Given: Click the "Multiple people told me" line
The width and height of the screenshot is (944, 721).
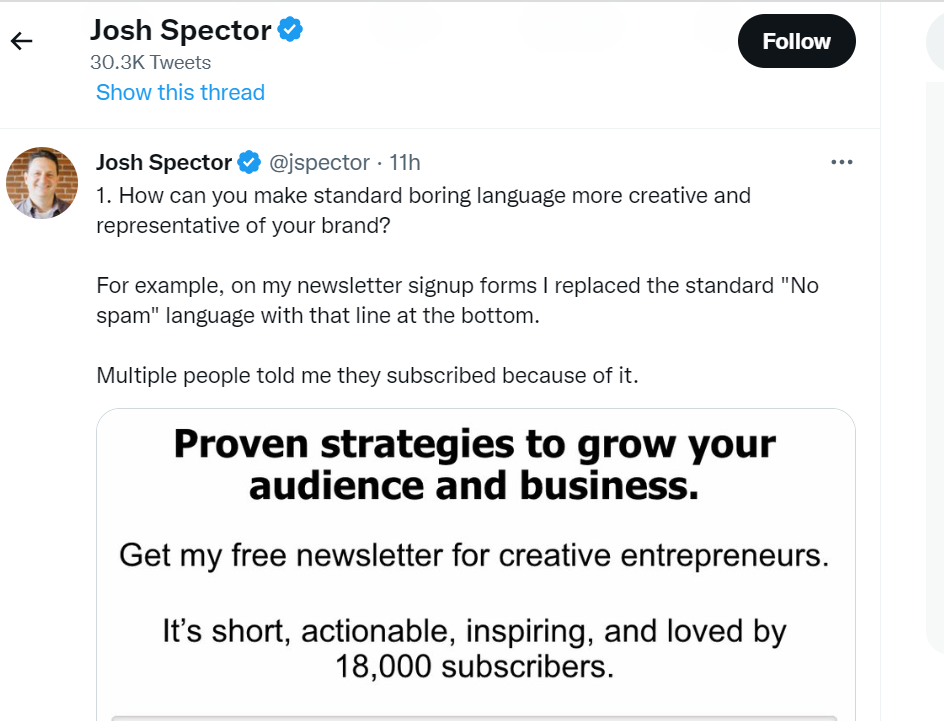Looking at the screenshot, I should (x=367, y=376).
